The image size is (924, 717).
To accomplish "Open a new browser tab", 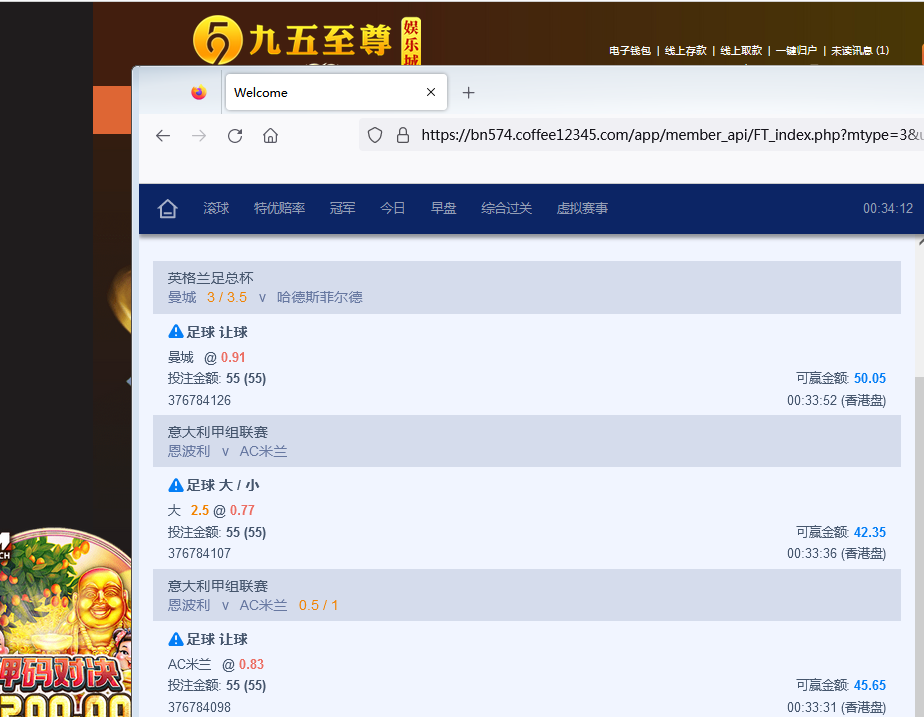I will (468, 93).
